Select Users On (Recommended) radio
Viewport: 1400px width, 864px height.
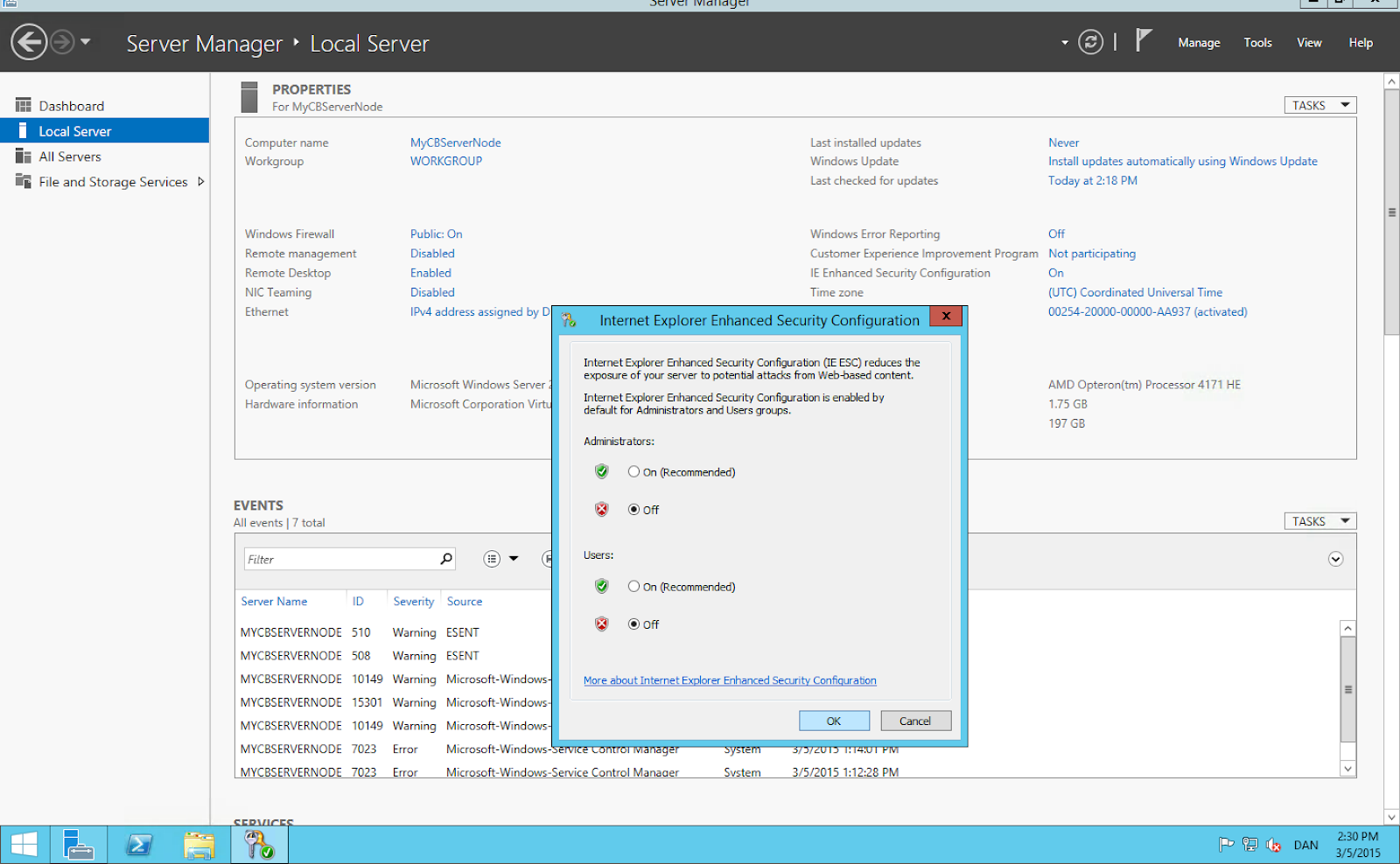[x=633, y=586]
